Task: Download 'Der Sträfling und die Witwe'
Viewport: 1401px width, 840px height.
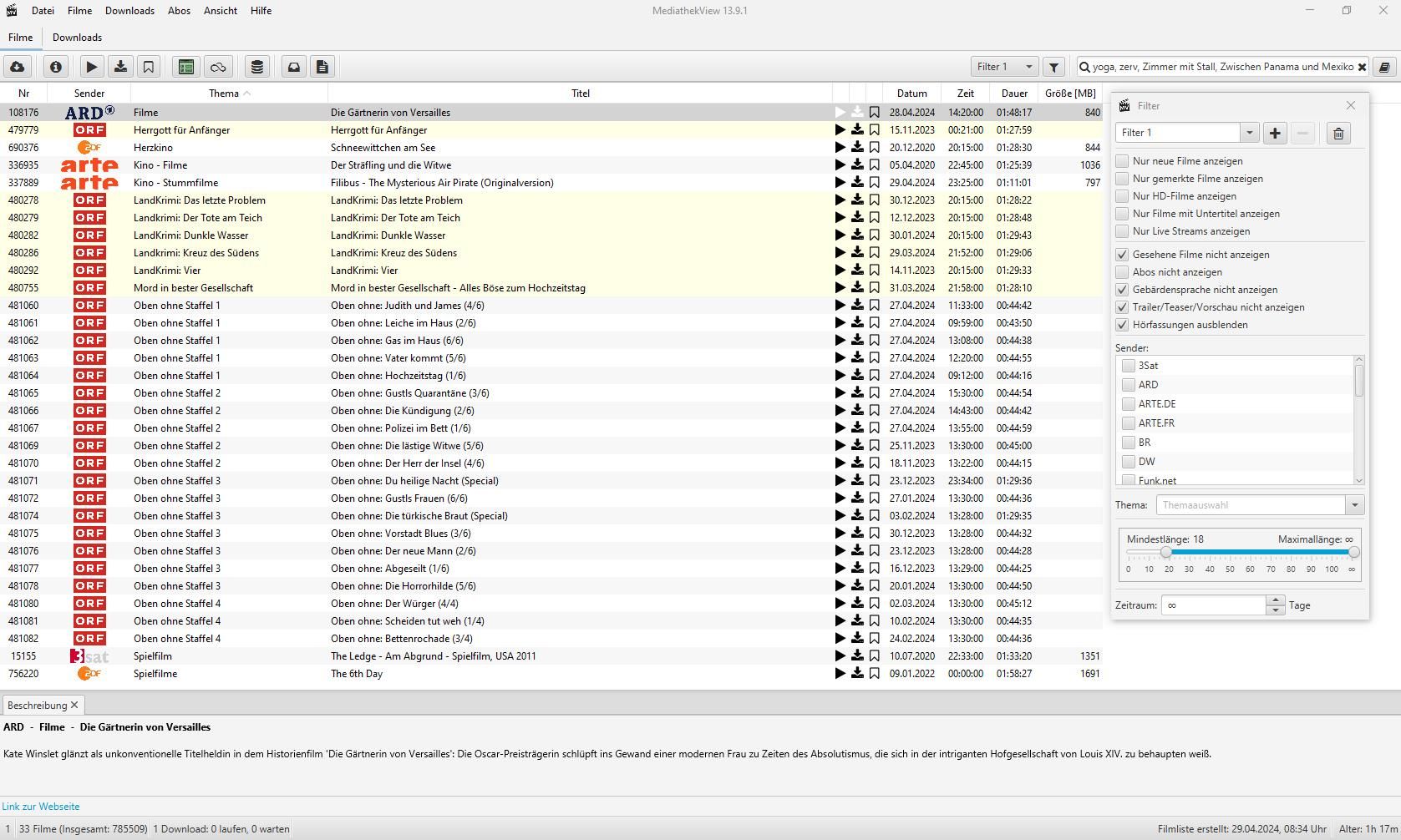Action: point(857,165)
